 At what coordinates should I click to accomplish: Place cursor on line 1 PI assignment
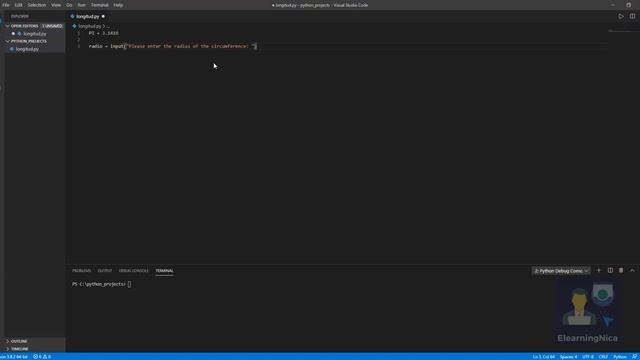(104, 33)
